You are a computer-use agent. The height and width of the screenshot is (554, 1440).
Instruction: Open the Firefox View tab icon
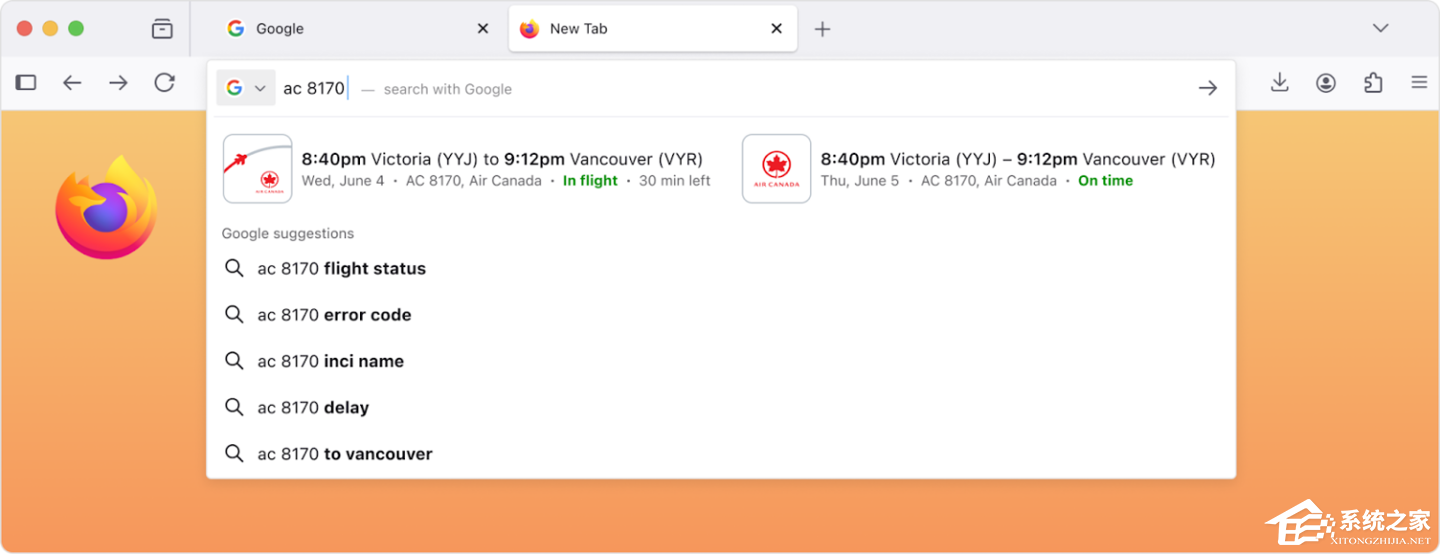point(162,29)
